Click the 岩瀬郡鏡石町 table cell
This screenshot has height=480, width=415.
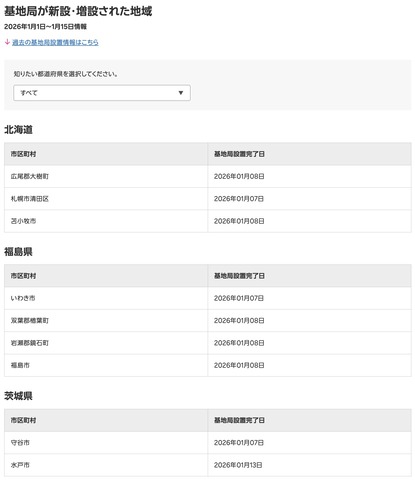click(x=106, y=343)
